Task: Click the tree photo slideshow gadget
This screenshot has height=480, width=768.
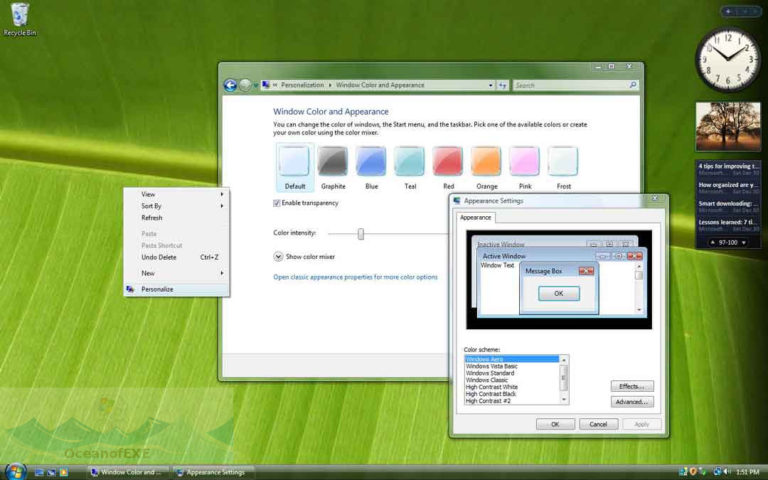Action: (728, 126)
